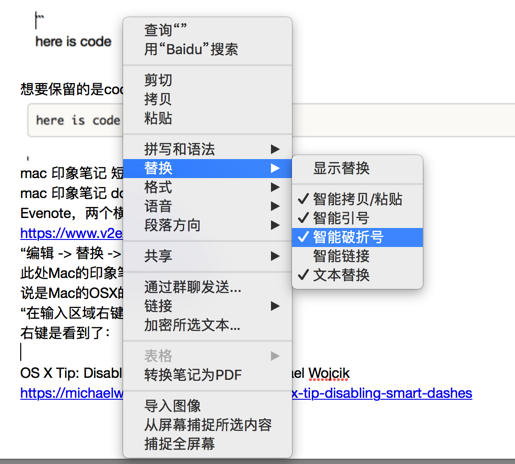This screenshot has width=515, height=464.
Task: Click 导入图像 in the context menu
Action: (207, 406)
